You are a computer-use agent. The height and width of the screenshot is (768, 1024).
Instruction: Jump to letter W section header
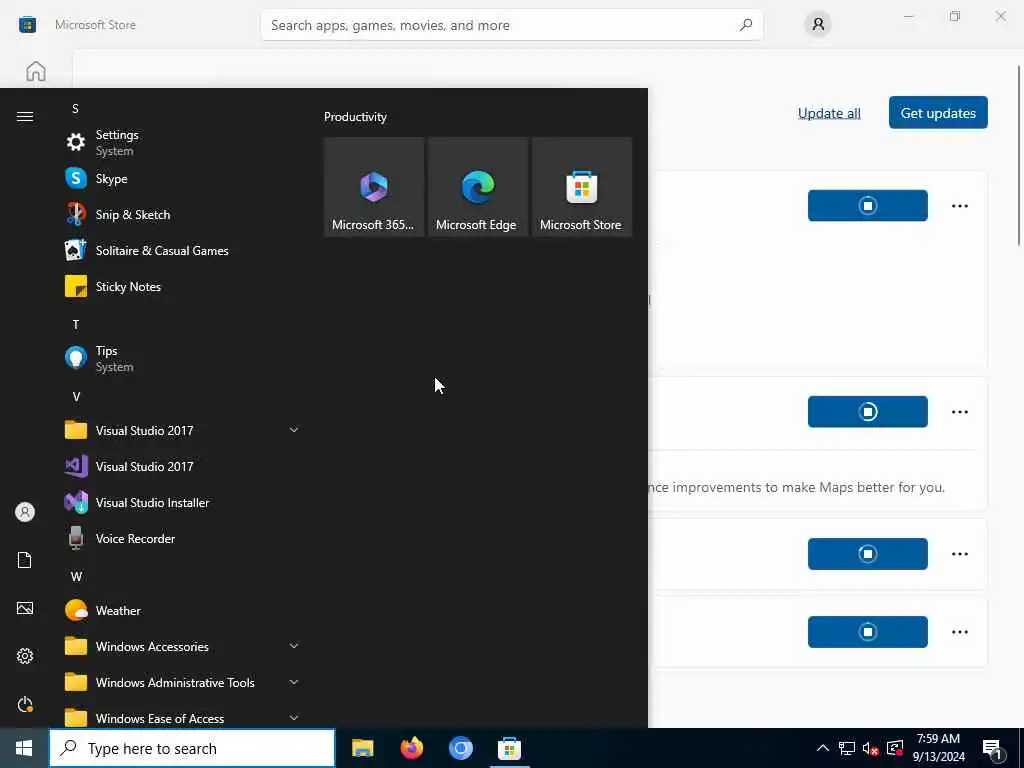[76, 577]
